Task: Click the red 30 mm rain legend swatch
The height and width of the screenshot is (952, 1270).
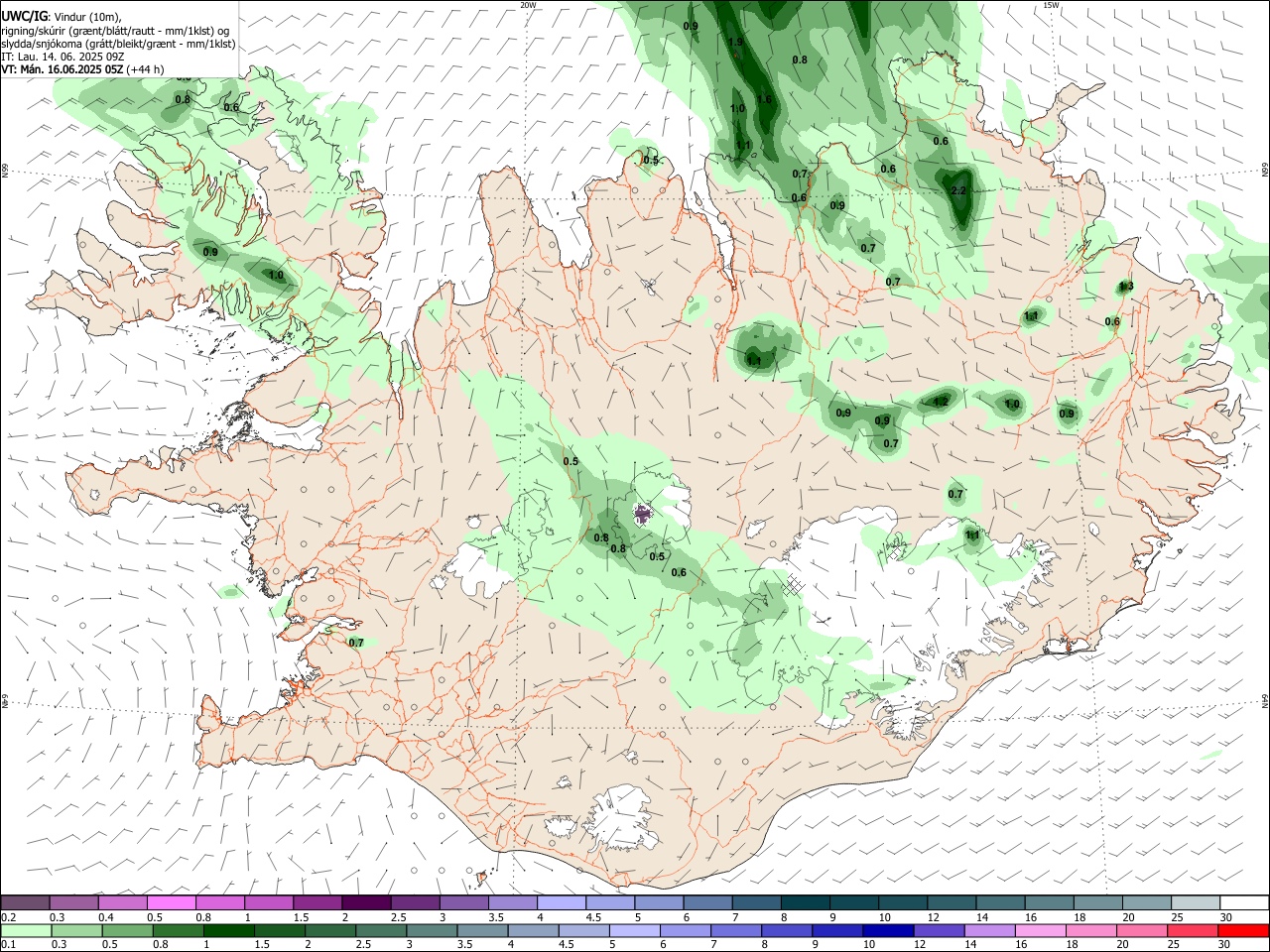Action: pyautogui.click(x=1242, y=930)
